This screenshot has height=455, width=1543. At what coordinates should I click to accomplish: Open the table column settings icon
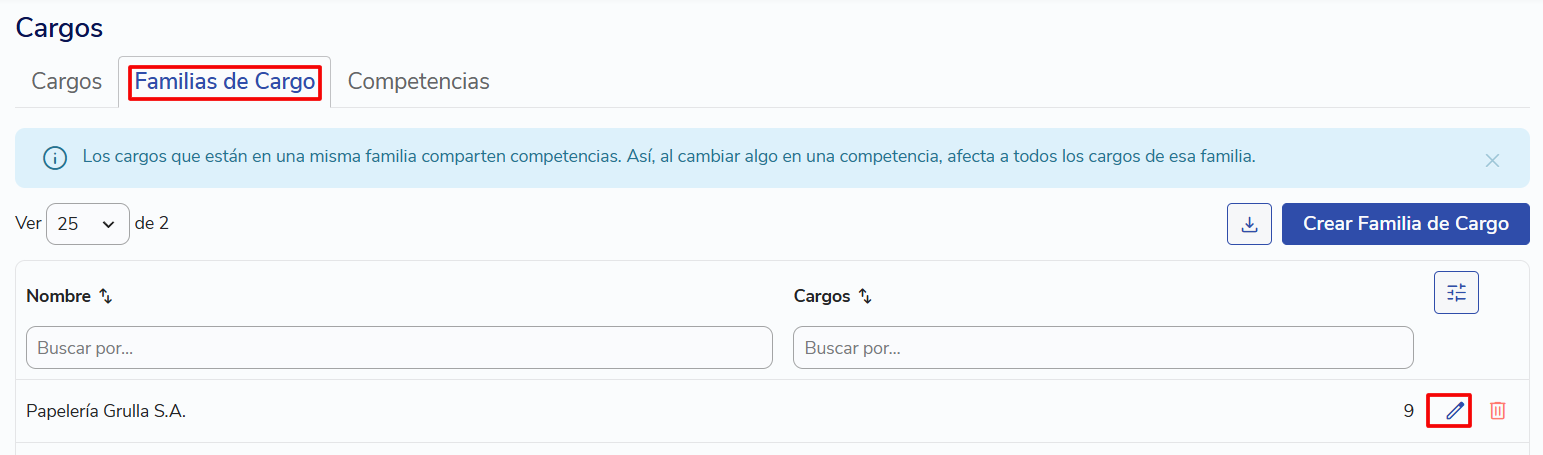pyautogui.click(x=1456, y=293)
